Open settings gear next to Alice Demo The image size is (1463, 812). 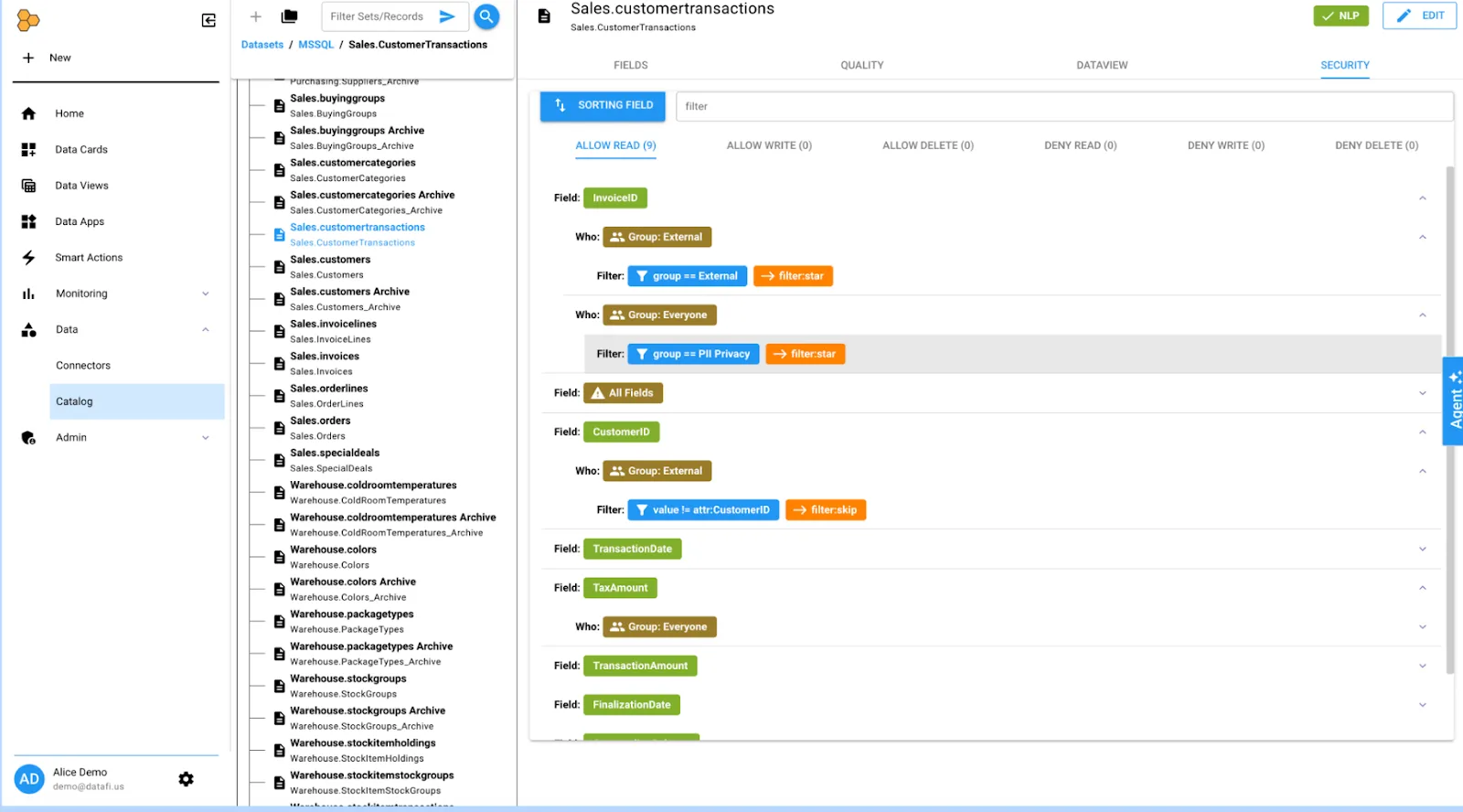click(x=187, y=779)
